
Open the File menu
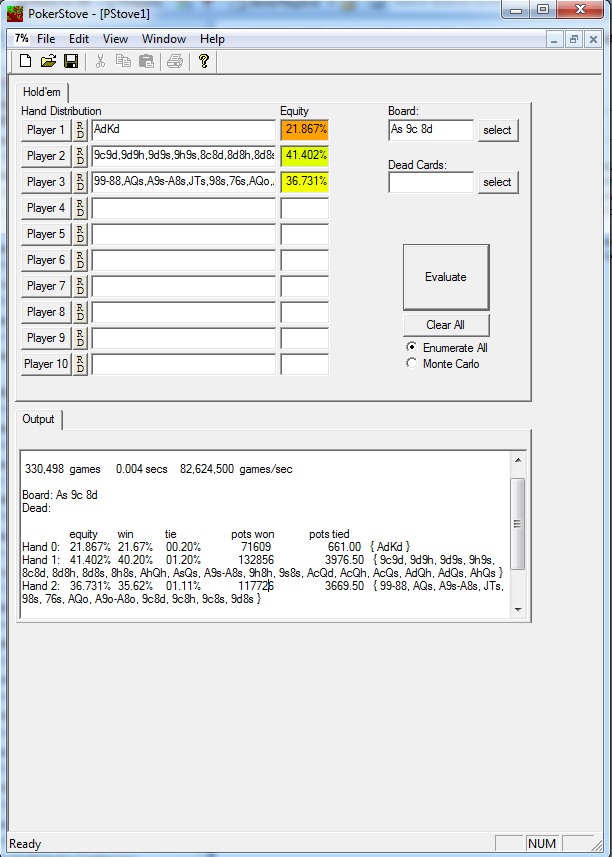point(46,39)
